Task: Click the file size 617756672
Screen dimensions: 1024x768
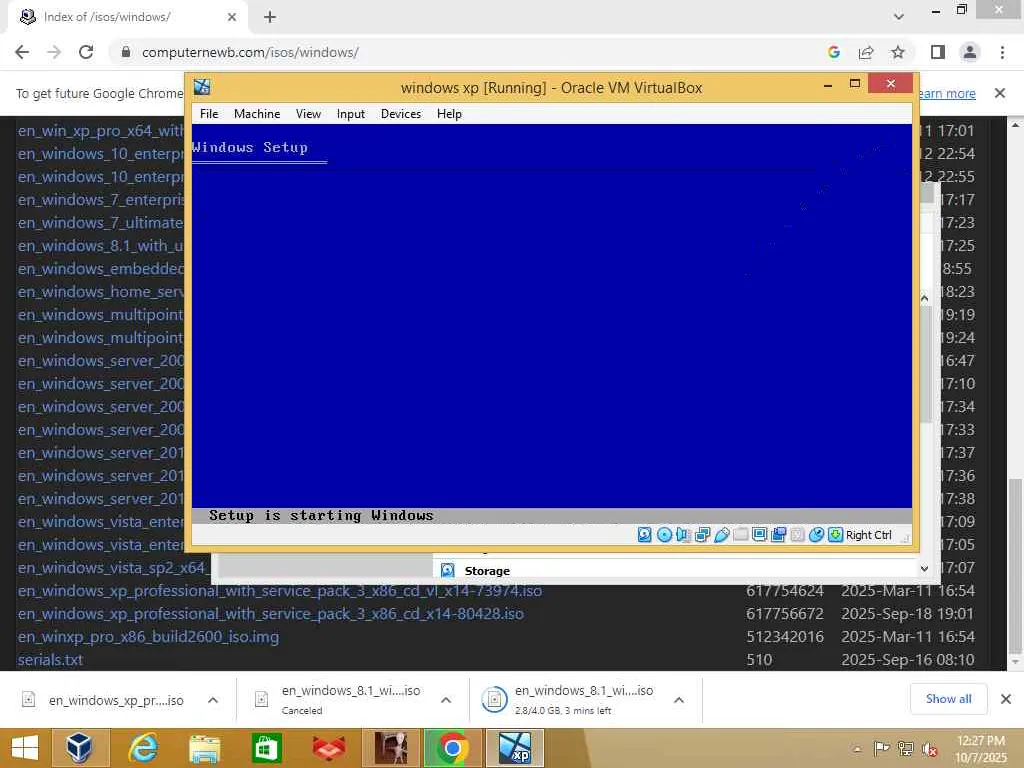Action: tap(785, 614)
